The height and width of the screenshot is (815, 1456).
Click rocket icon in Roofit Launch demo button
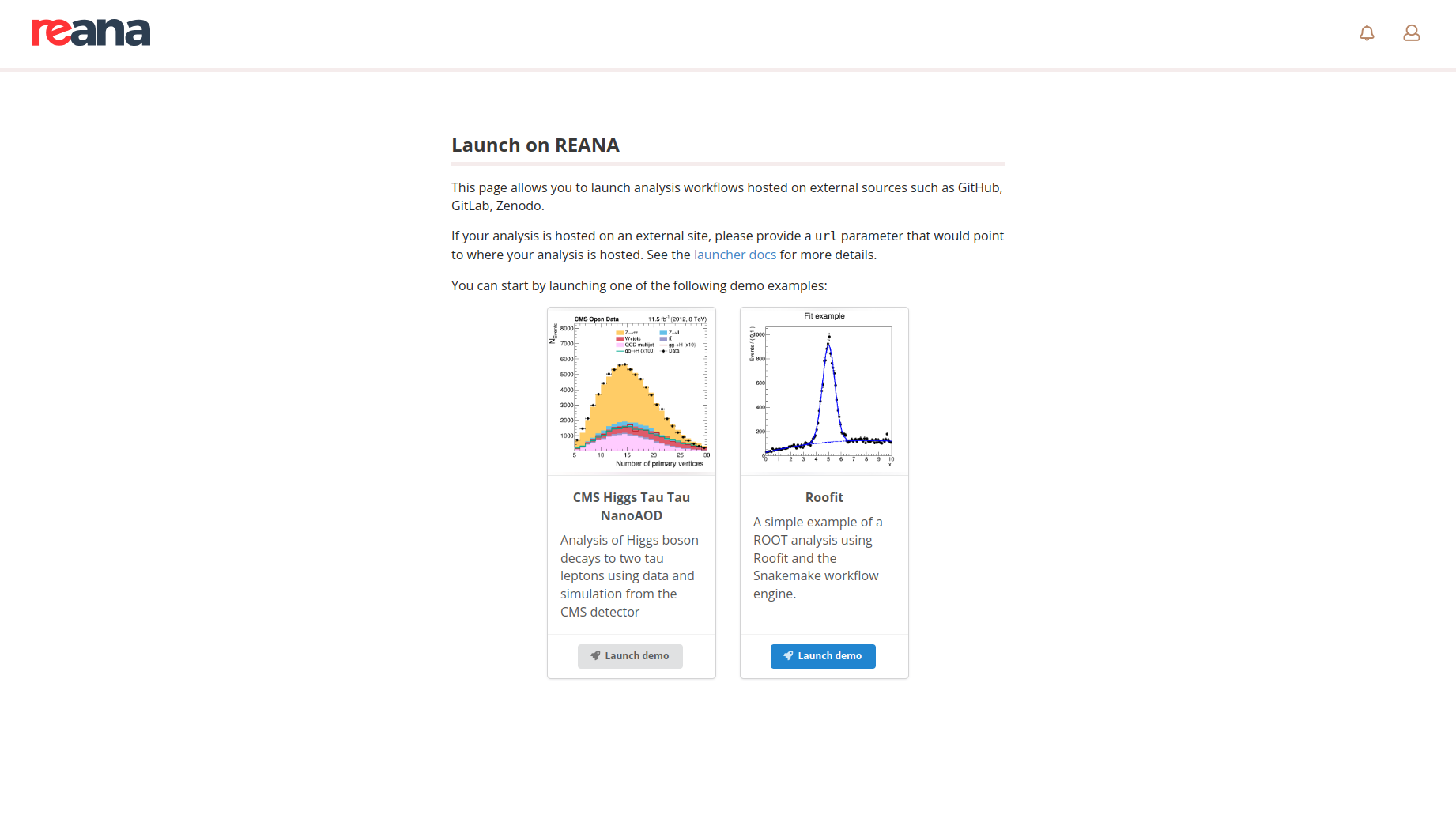pyautogui.click(x=788, y=656)
